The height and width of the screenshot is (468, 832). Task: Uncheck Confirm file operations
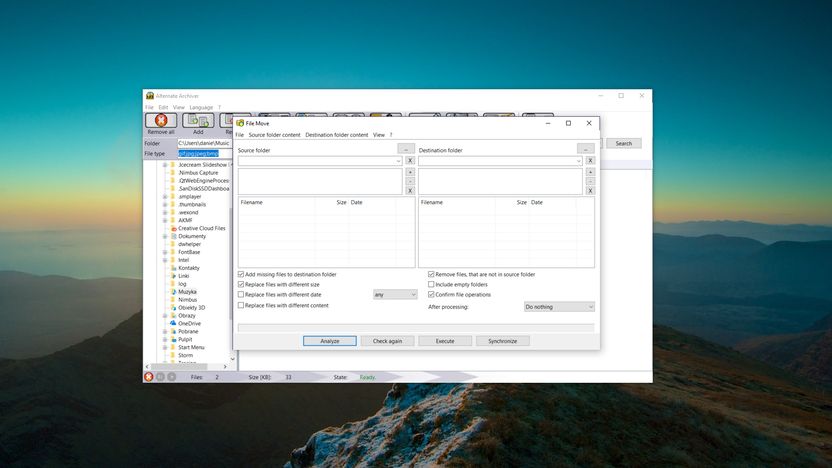tap(431, 294)
